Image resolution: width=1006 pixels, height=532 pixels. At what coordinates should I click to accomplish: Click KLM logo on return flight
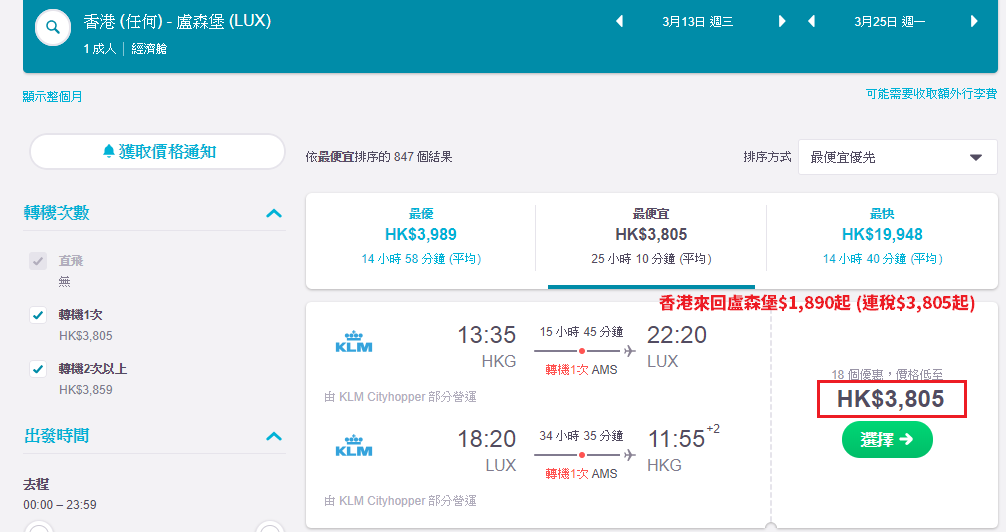tap(354, 446)
